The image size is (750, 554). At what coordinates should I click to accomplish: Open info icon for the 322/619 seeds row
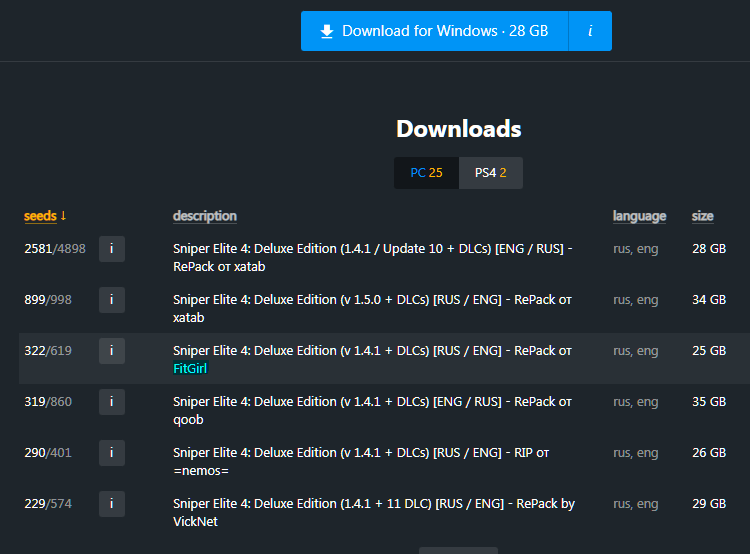click(112, 351)
